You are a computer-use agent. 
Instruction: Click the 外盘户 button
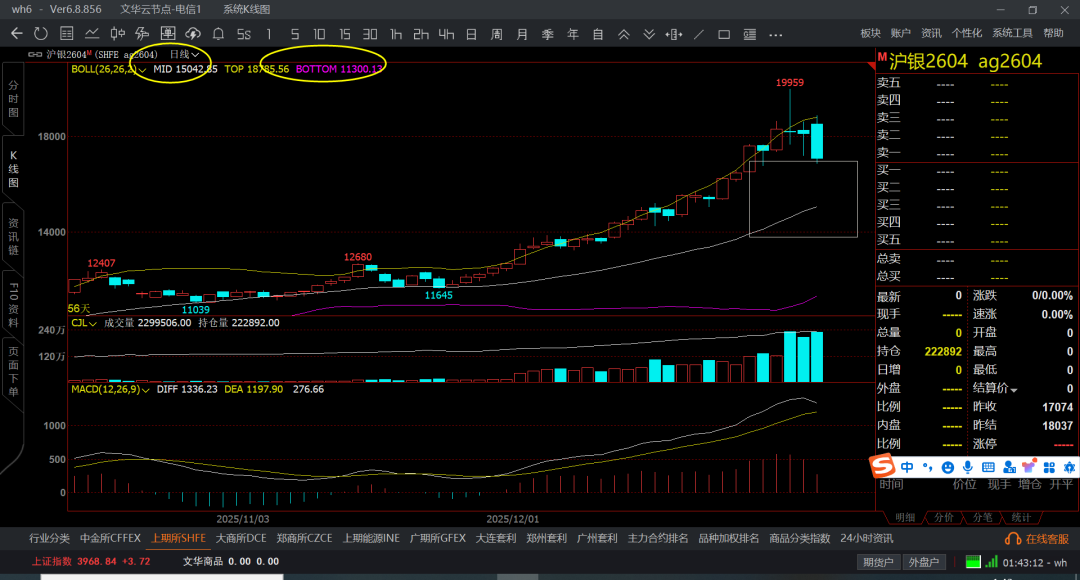point(924,562)
